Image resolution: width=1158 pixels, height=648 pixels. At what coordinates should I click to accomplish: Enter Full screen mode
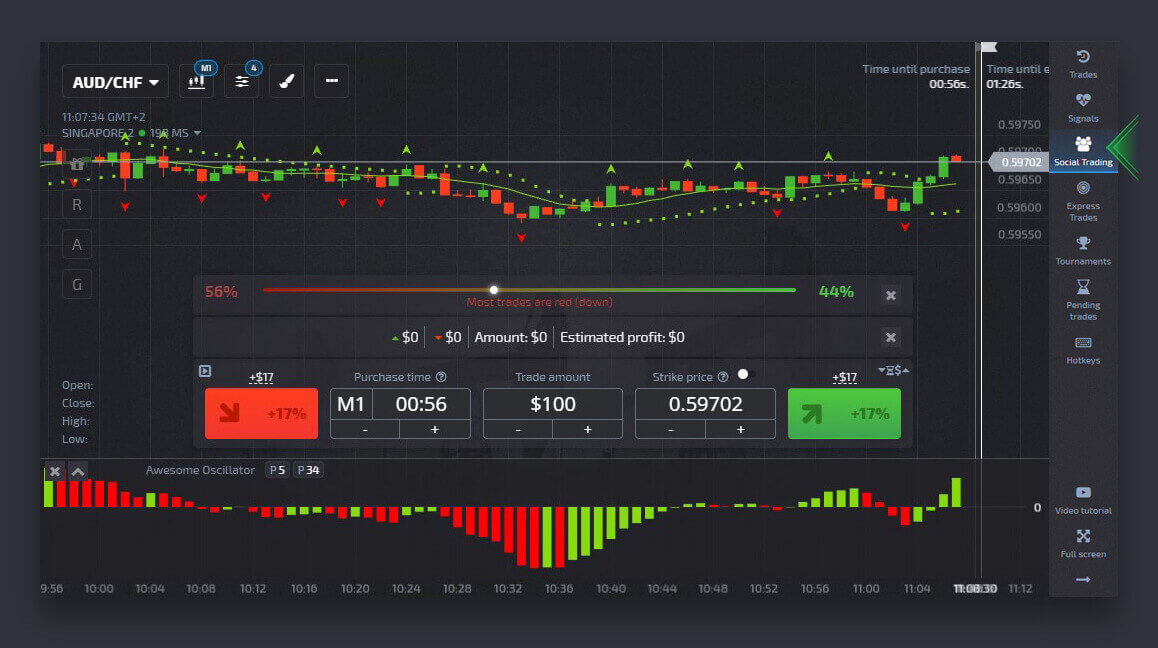[1083, 543]
